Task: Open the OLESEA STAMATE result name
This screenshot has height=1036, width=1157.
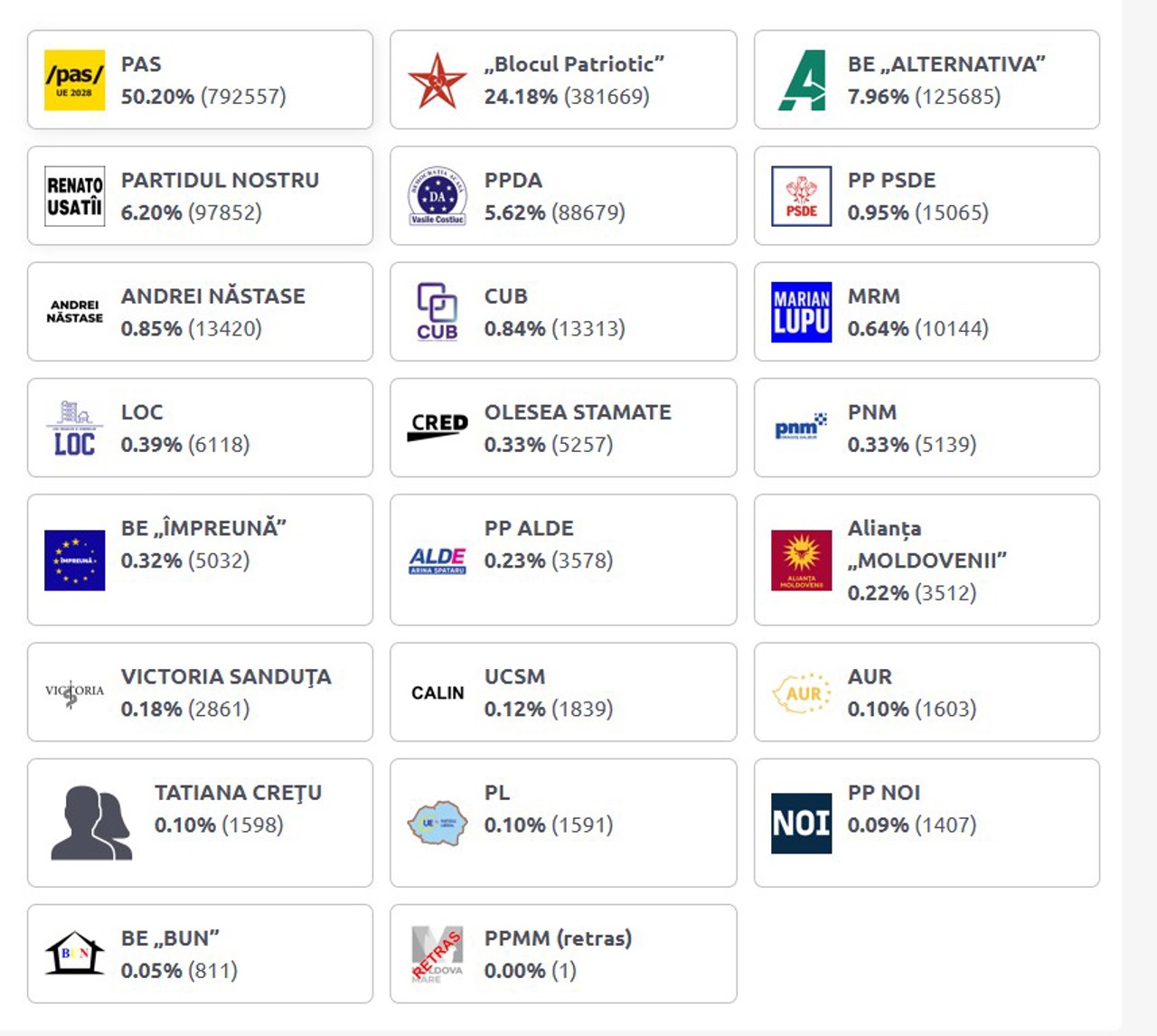Action: [578, 412]
